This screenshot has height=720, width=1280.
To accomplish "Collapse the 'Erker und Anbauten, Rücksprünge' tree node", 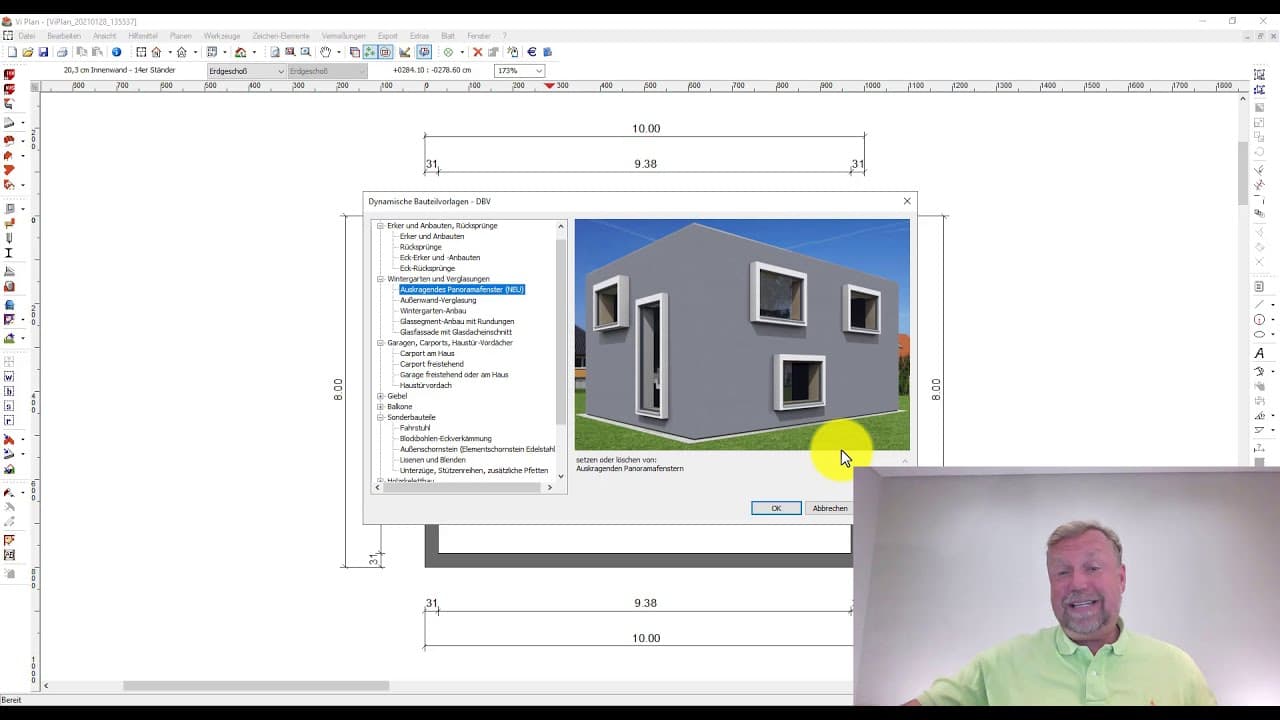I will (x=380, y=226).
